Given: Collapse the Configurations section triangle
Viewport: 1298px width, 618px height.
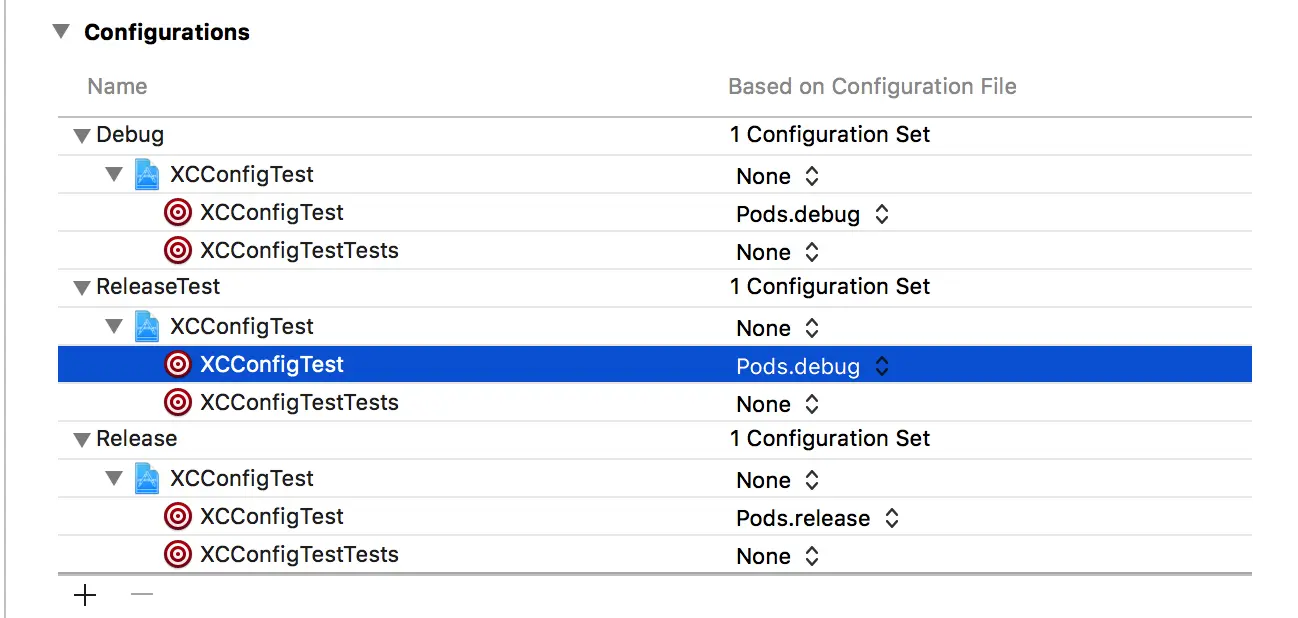Looking at the screenshot, I should click(x=62, y=32).
